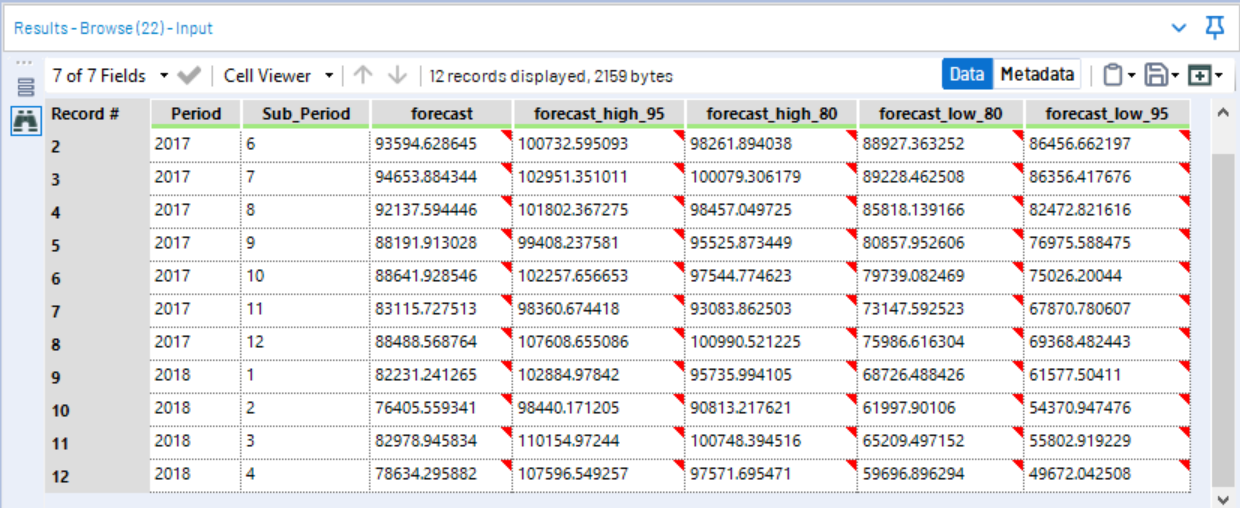Image resolution: width=1240 pixels, height=508 pixels.
Task: Click cell 102951.351011
Action: (x=598, y=177)
